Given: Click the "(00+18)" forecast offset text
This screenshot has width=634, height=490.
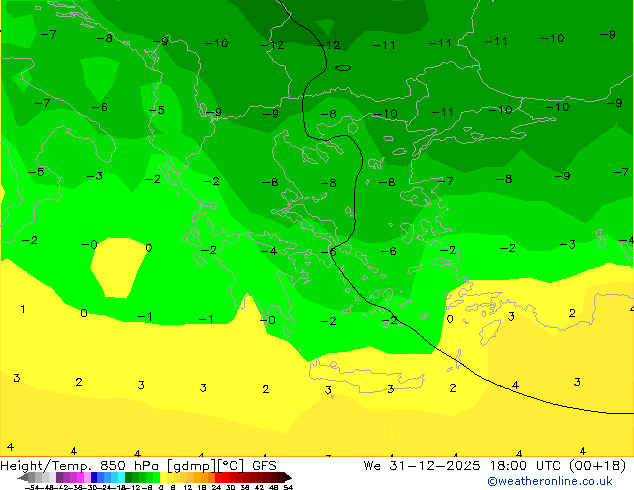Looking at the screenshot, I should pyautogui.click(x=597, y=466).
